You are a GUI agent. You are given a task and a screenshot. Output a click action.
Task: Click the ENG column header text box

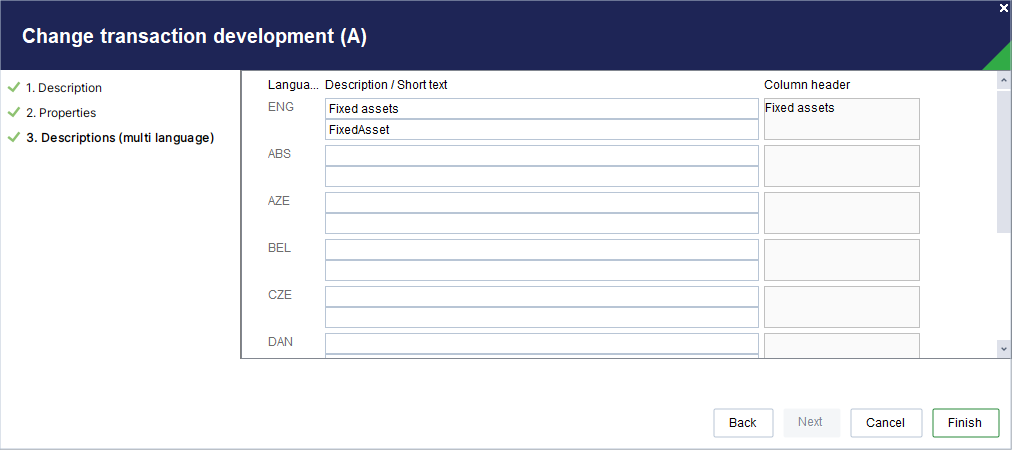tap(842, 119)
